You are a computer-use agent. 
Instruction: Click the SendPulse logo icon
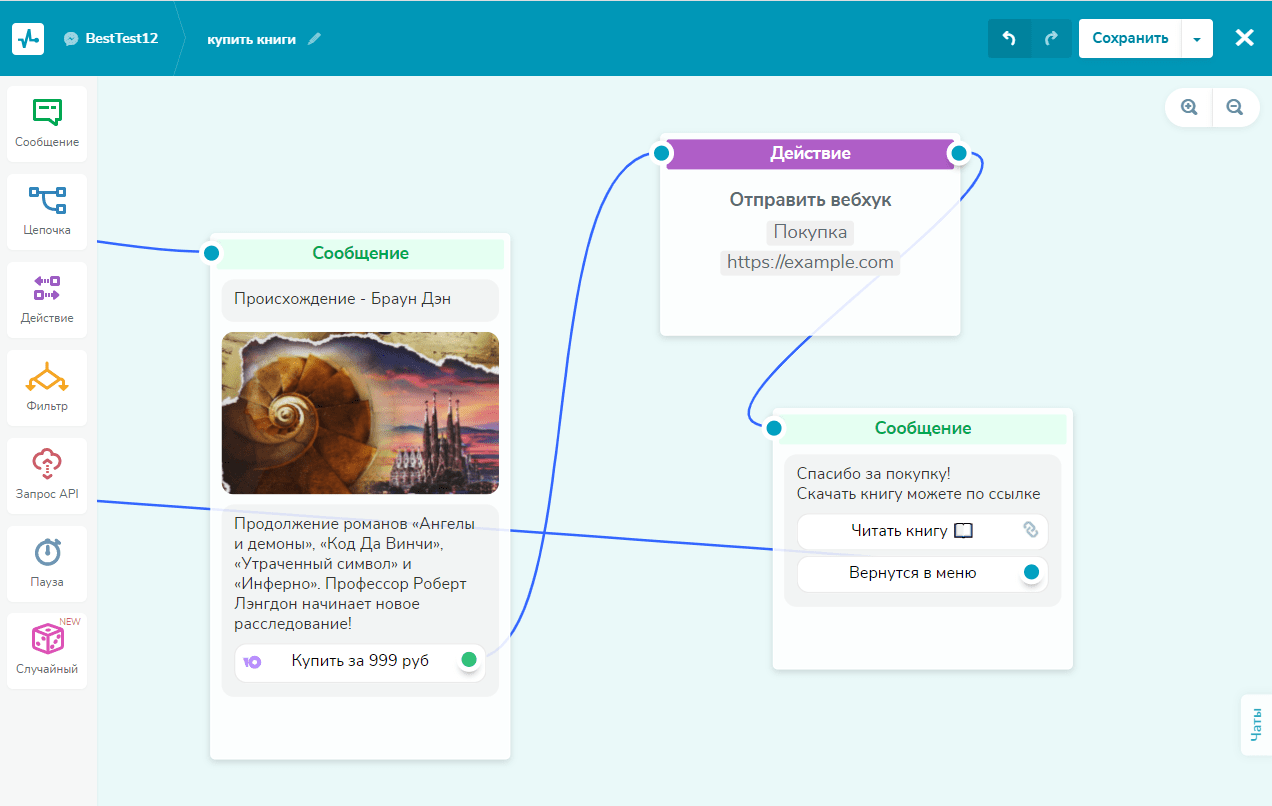tap(28, 38)
